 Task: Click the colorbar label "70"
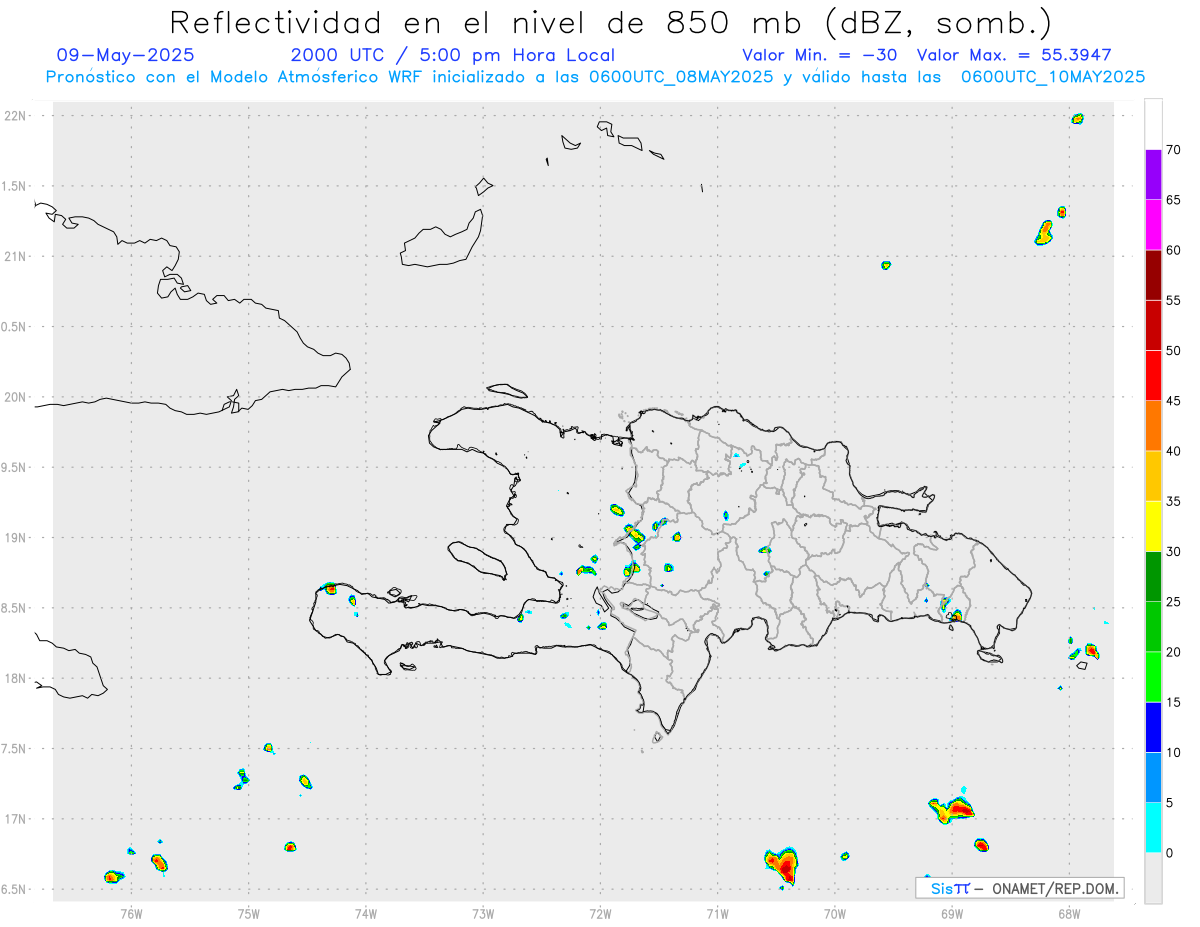1173,150
